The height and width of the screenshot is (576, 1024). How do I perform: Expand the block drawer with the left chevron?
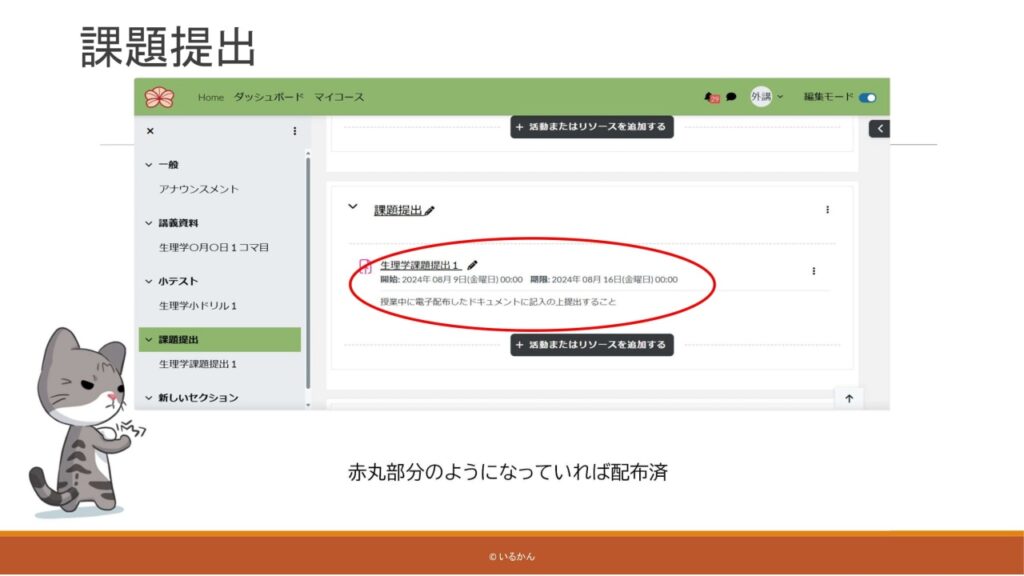[x=879, y=128]
